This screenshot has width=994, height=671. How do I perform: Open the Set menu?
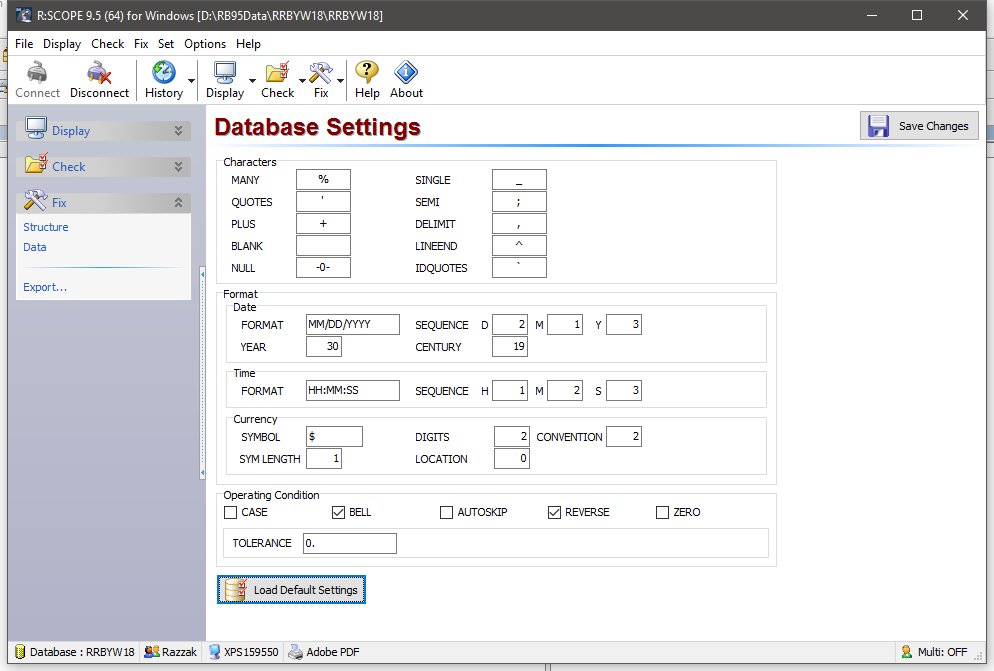click(166, 44)
